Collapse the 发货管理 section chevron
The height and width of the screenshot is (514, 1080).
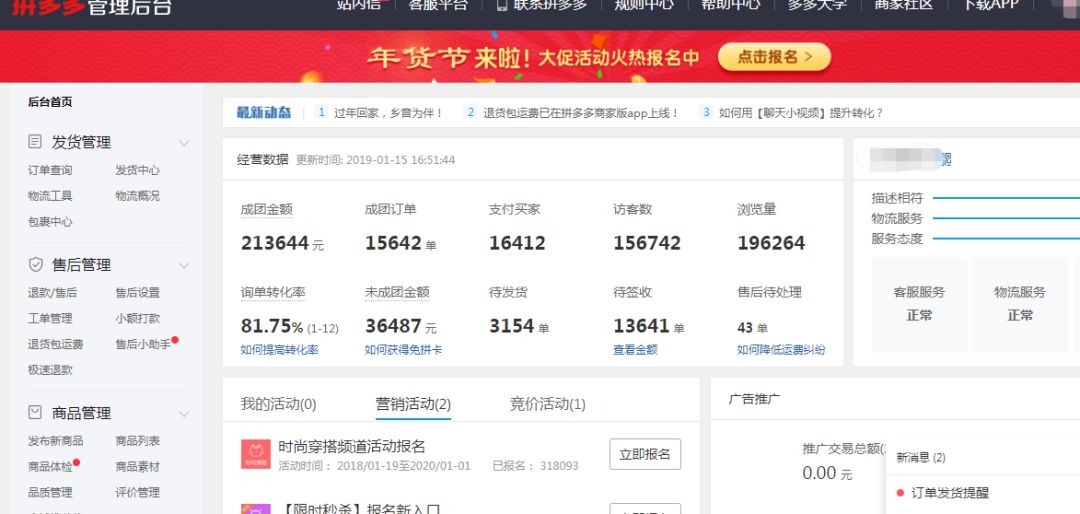coord(184,143)
